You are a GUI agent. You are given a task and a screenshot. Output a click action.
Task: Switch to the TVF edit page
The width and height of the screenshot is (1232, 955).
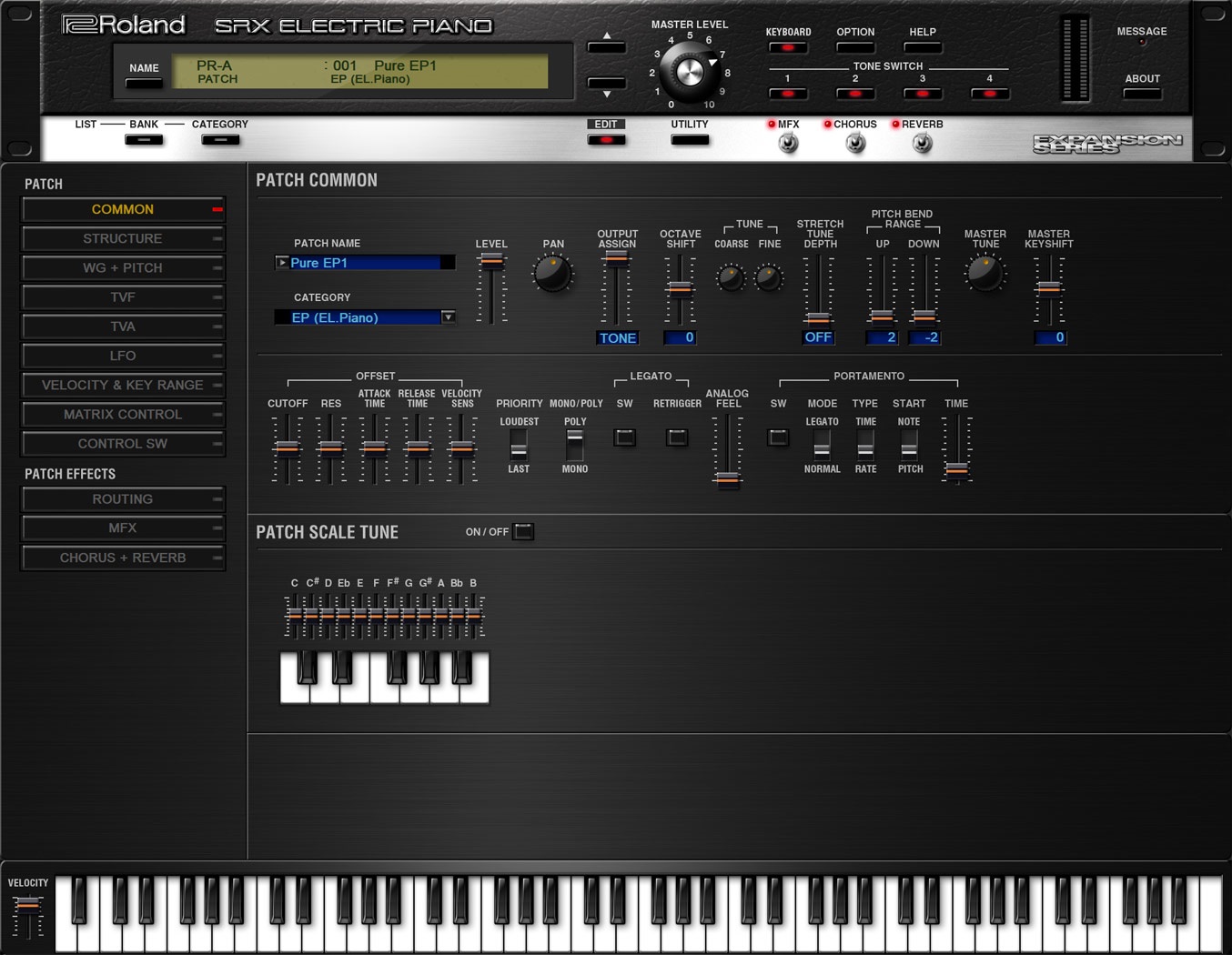click(x=123, y=297)
